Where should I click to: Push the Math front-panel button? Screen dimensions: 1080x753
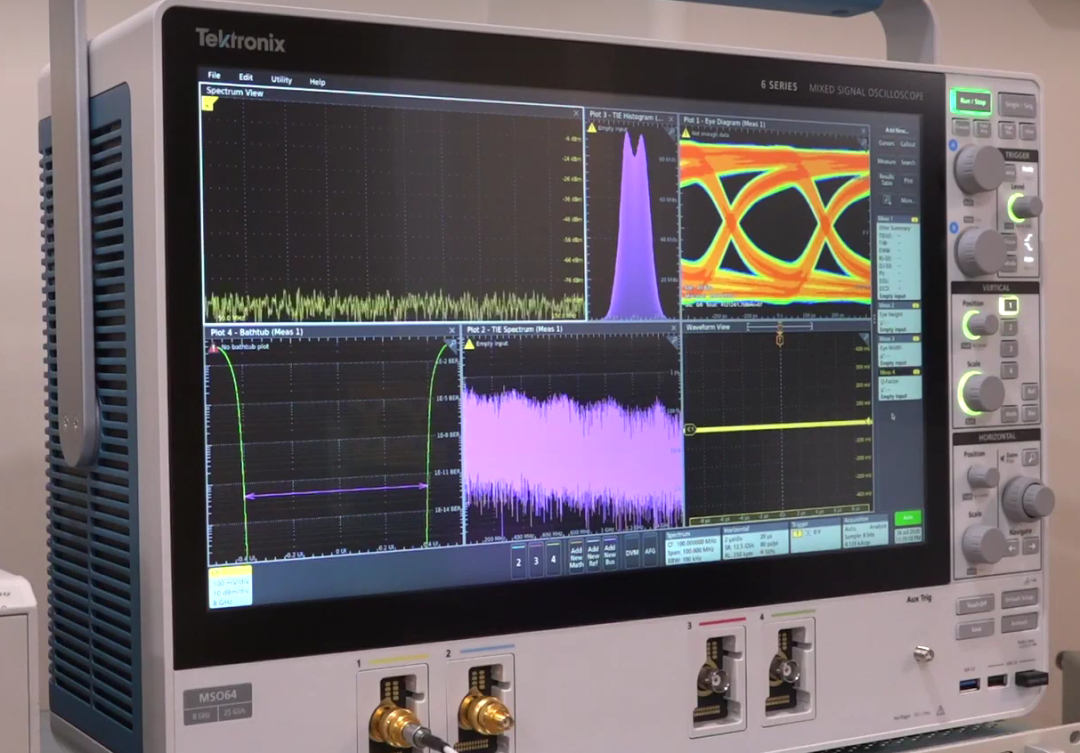[x=1010, y=413]
